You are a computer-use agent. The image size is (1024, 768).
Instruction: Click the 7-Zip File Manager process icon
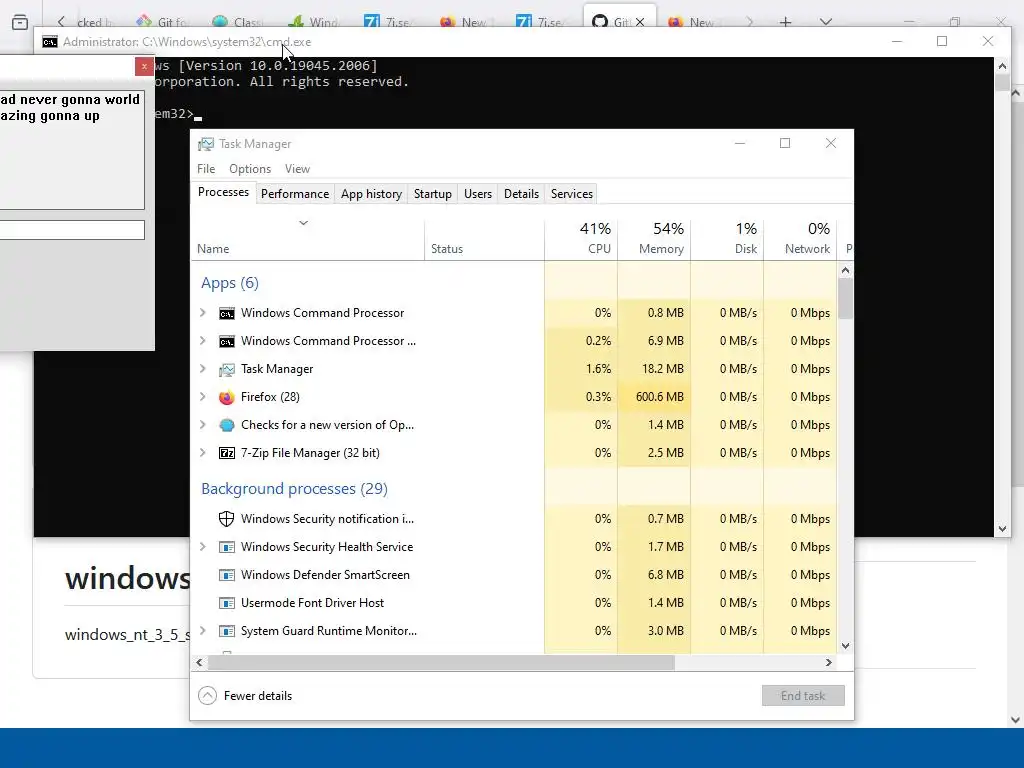point(227,453)
